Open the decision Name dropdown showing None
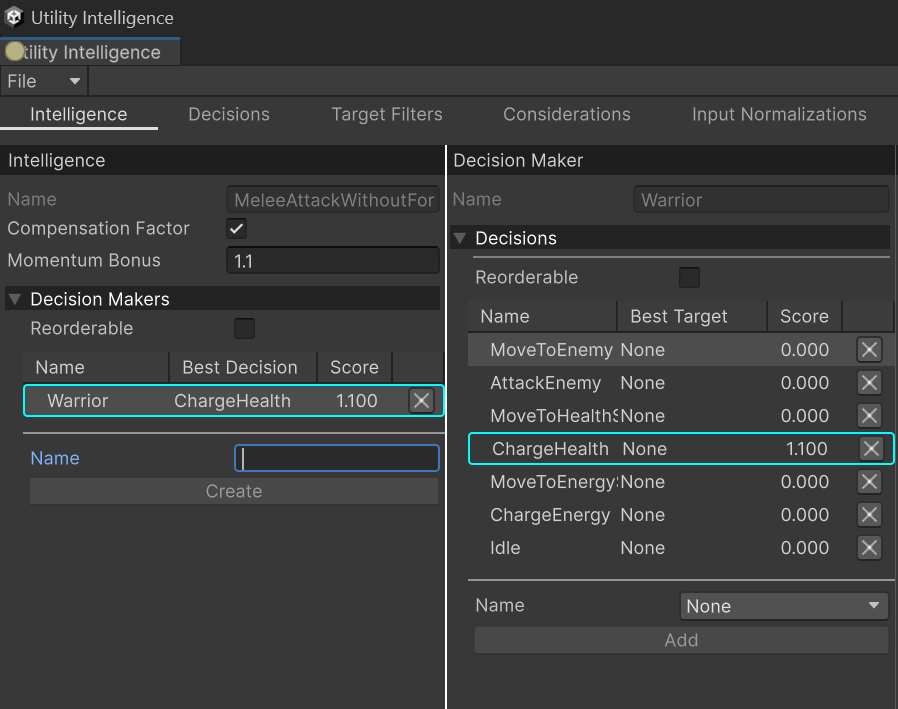 pos(784,606)
